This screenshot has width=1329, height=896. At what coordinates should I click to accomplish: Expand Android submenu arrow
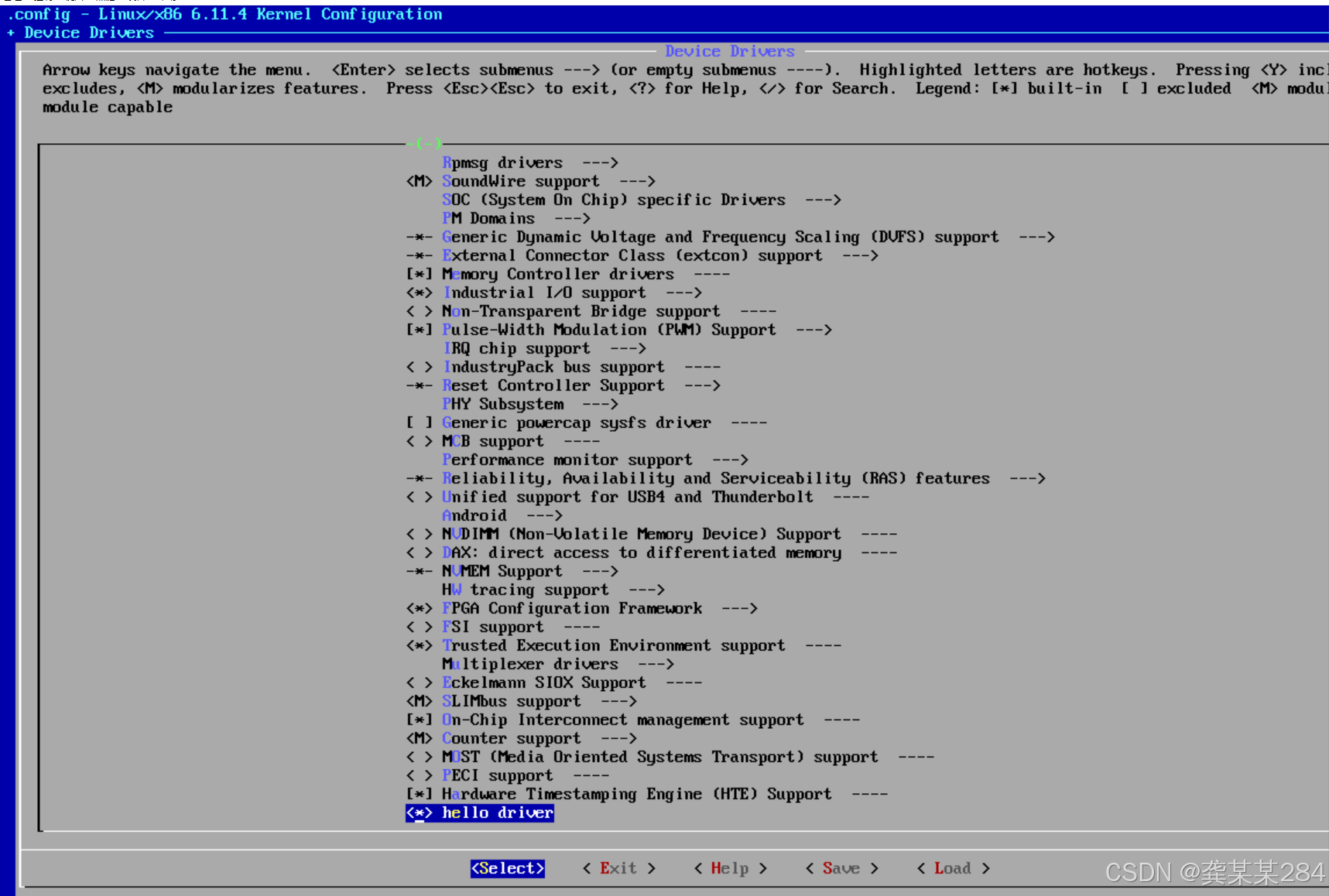(x=544, y=515)
